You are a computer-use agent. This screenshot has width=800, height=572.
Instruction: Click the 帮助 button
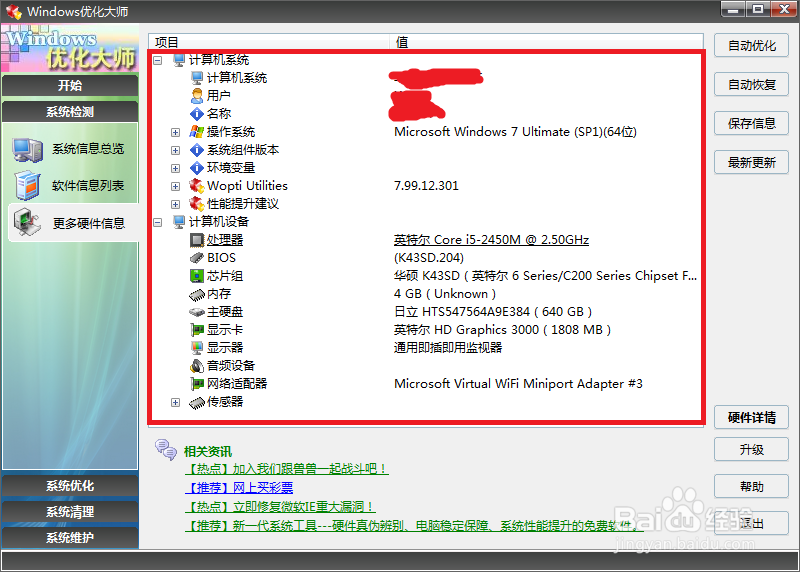pyautogui.click(x=751, y=486)
